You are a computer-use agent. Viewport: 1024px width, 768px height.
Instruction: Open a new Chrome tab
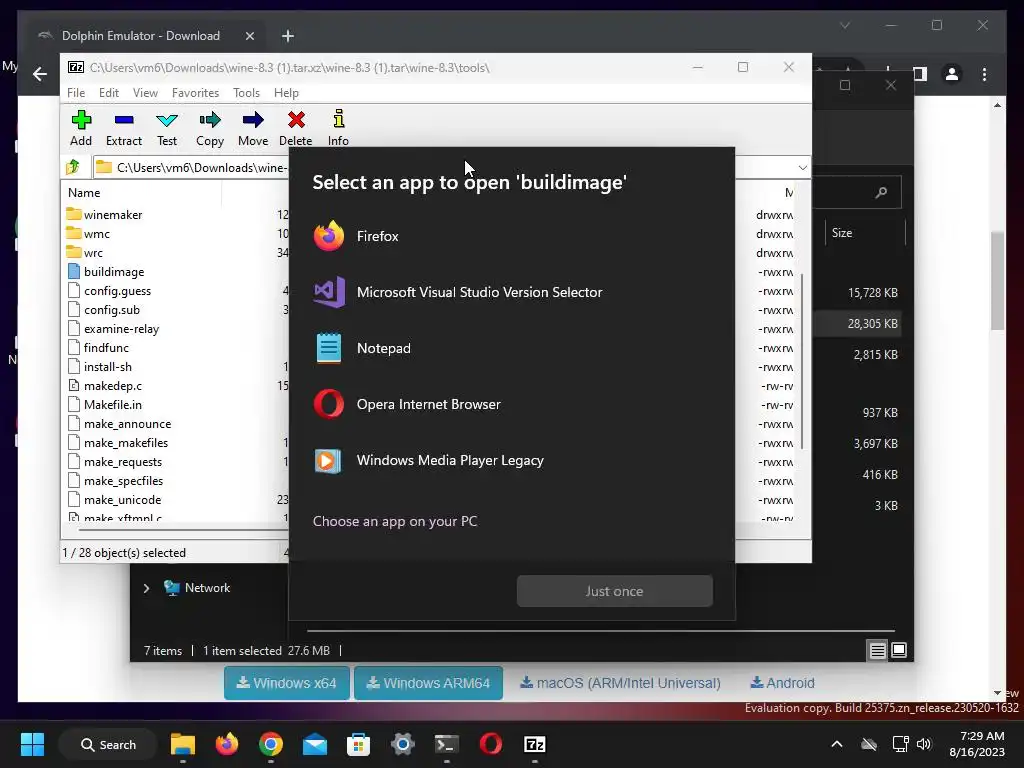click(287, 36)
